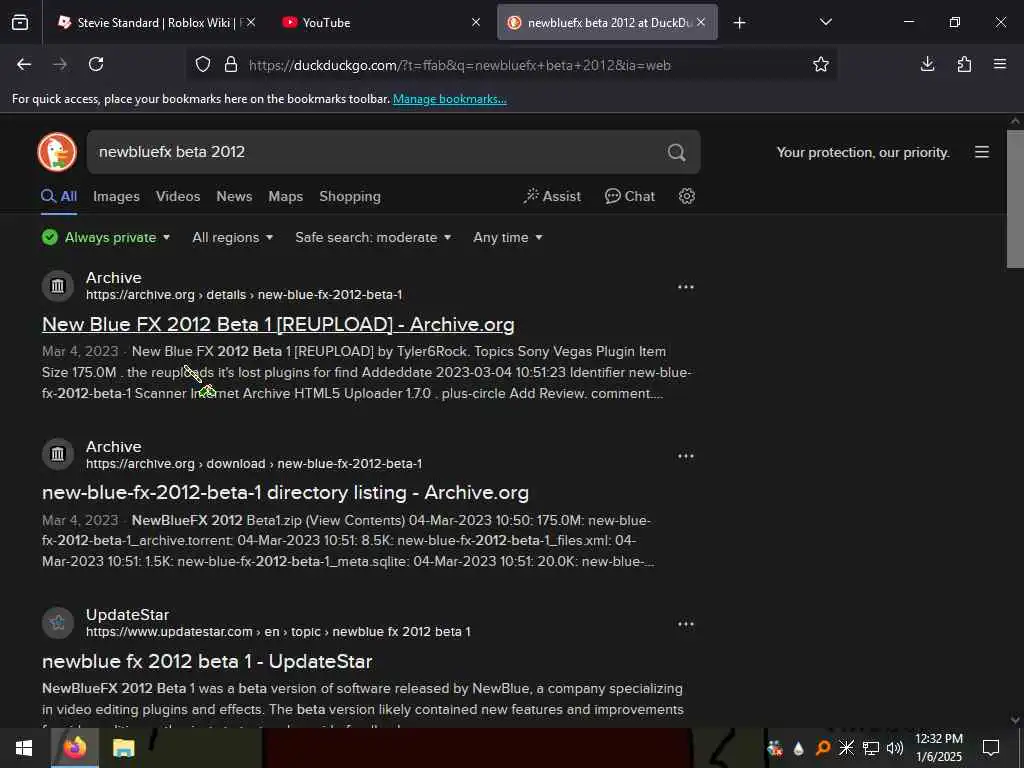Viewport: 1024px width, 768px height.
Task: Open options for directory listing result
Action: pyautogui.click(x=686, y=456)
